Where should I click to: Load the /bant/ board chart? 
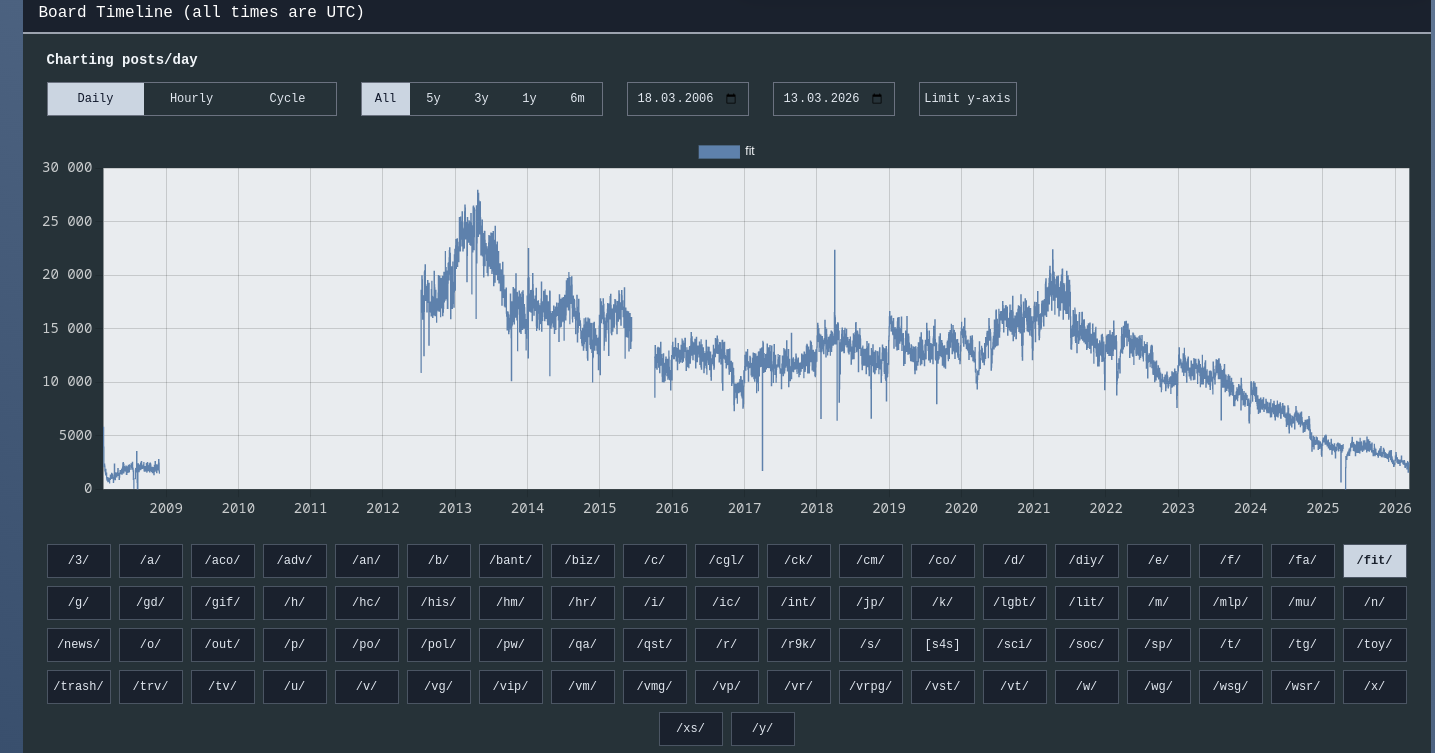click(511, 561)
